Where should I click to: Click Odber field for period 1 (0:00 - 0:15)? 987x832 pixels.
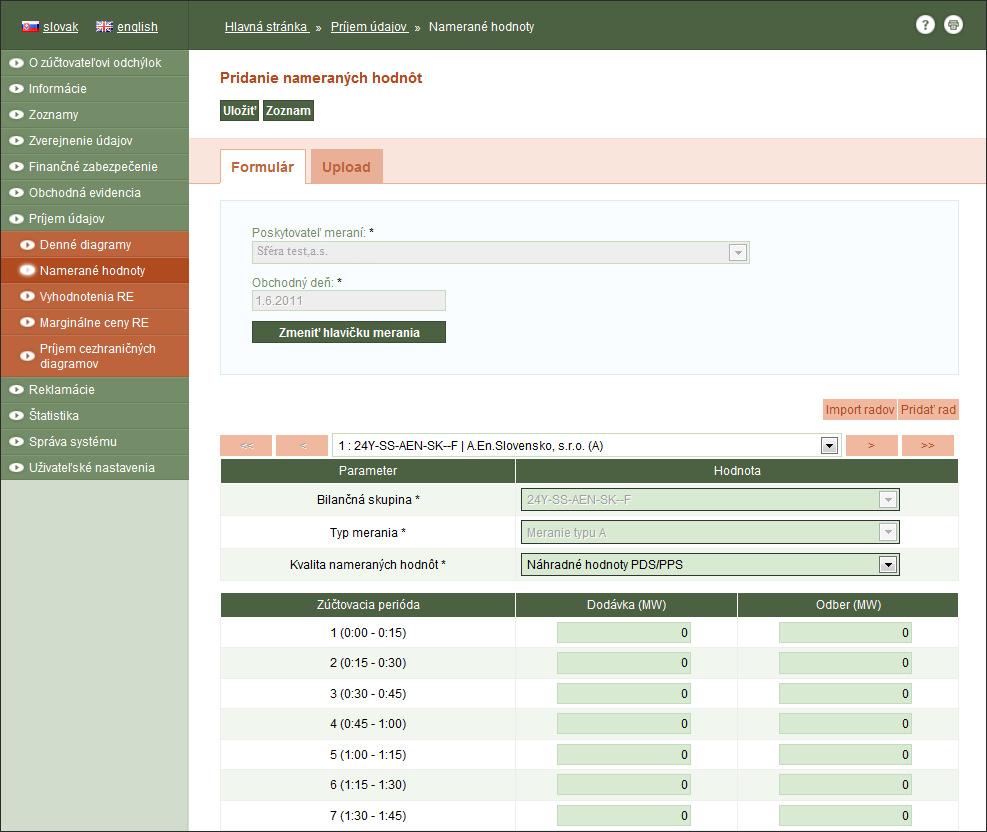(x=845, y=632)
